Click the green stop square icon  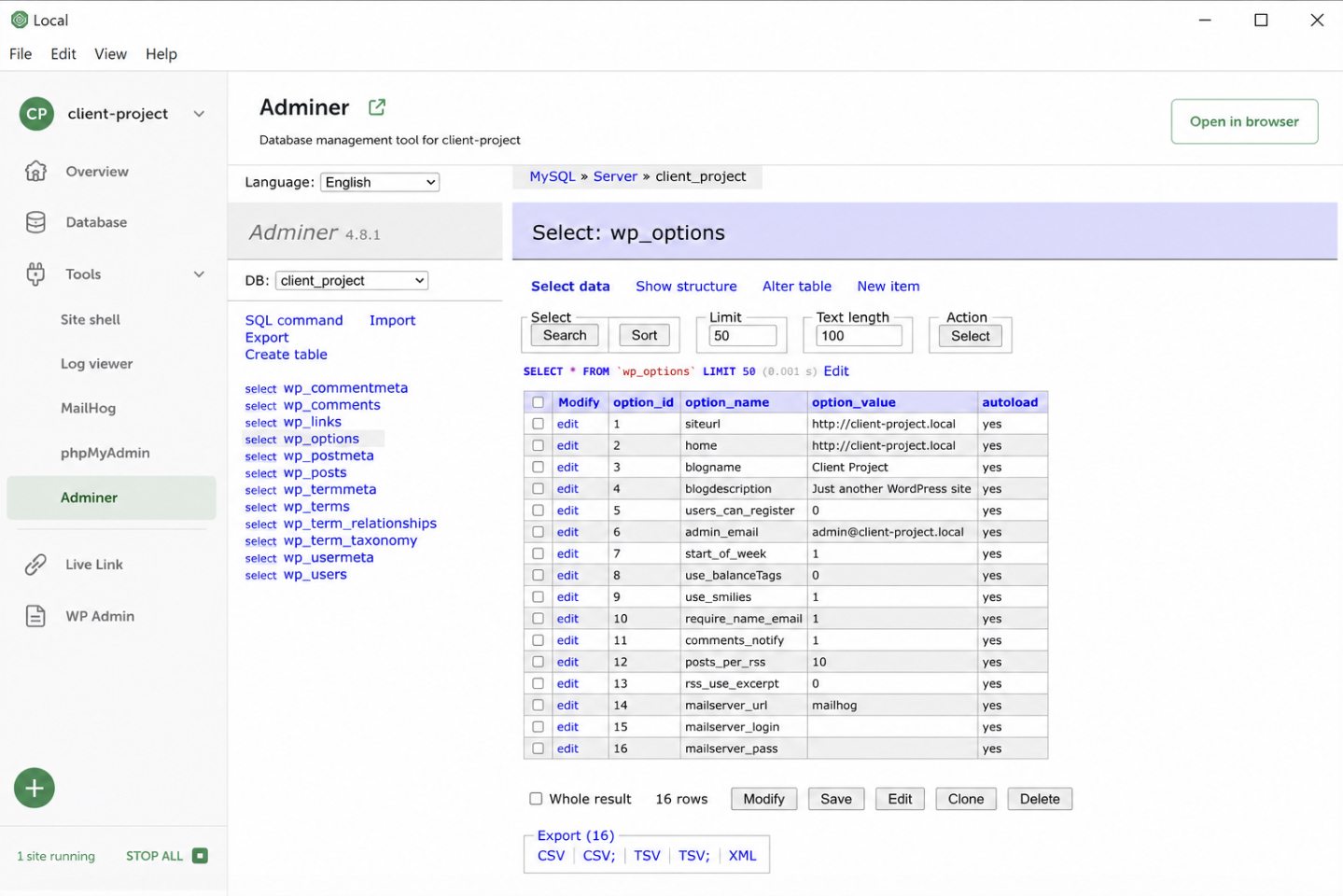[x=200, y=856]
